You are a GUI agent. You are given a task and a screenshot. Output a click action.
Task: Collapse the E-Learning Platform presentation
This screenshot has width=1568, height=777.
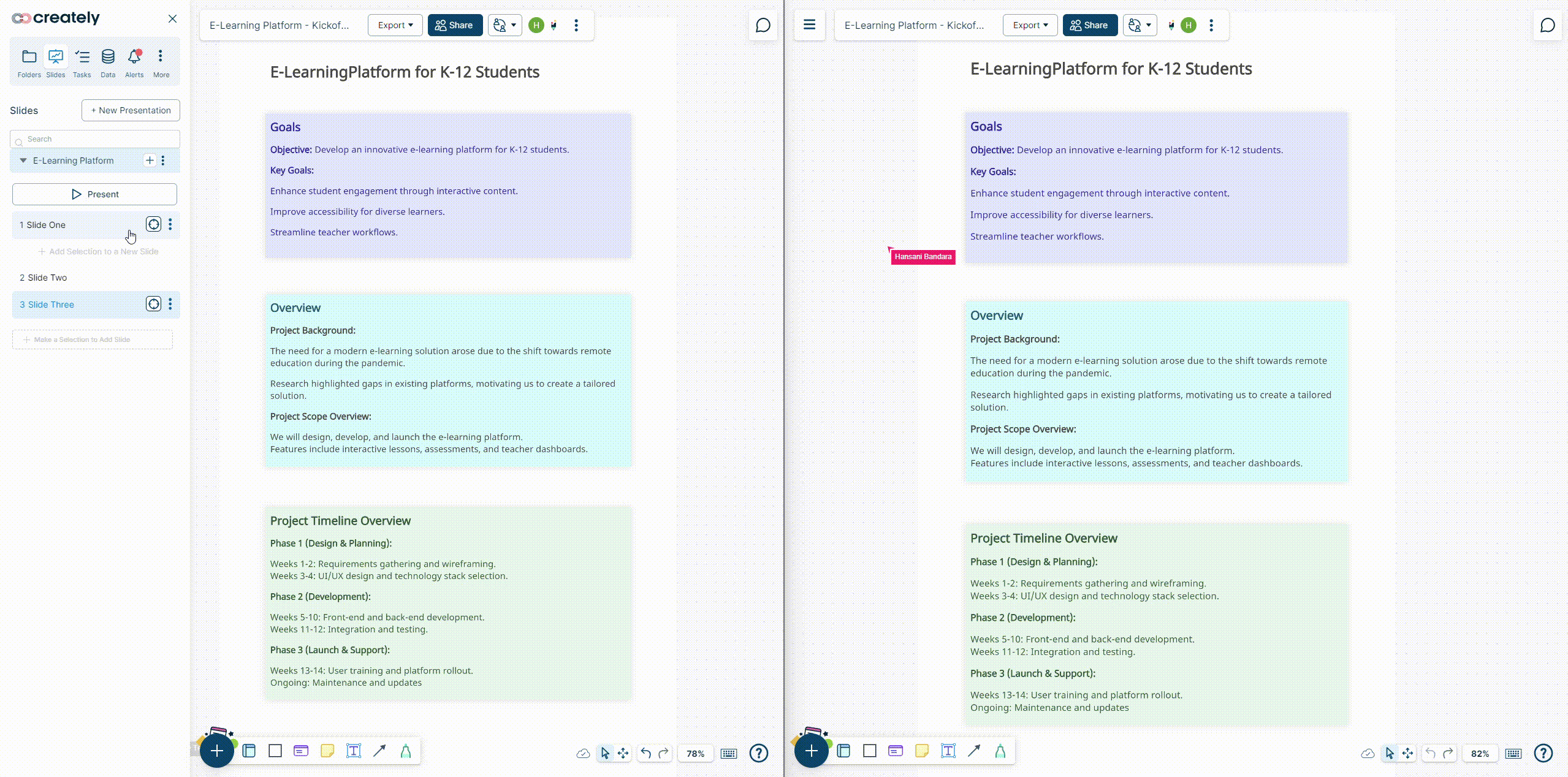(23, 161)
